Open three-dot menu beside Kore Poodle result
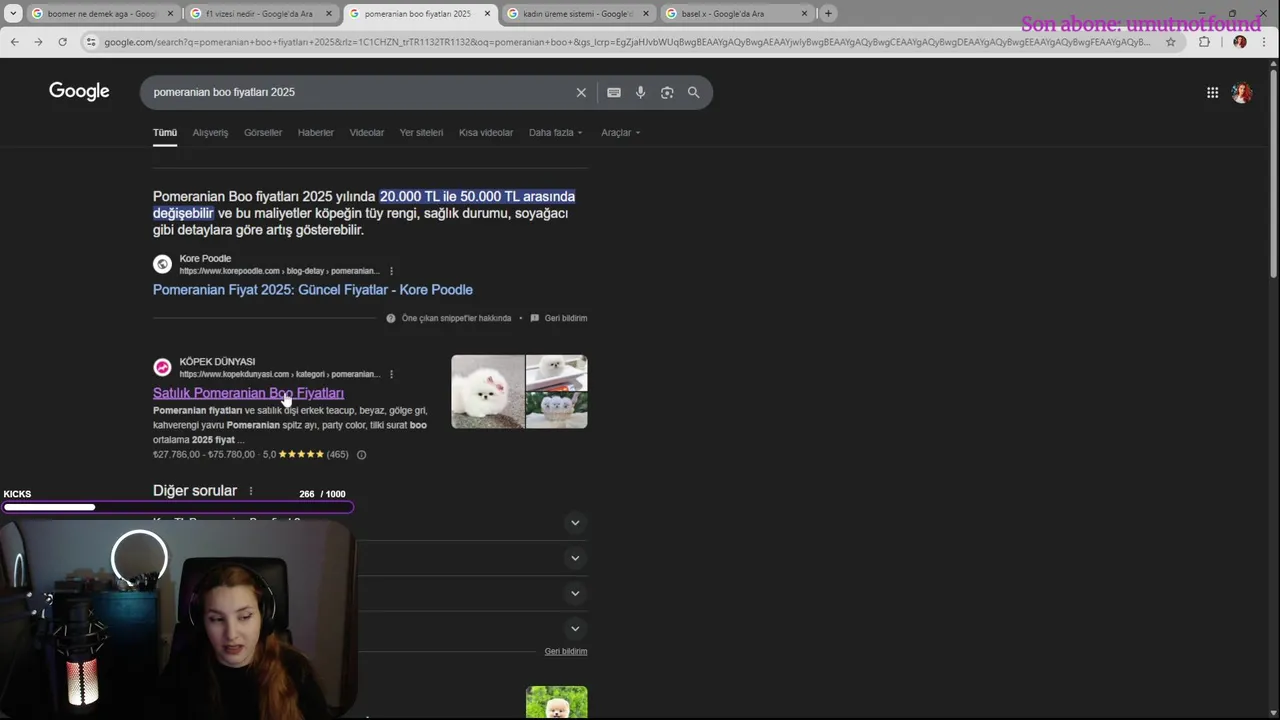Viewport: 1280px width, 720px height. pos(391,271)
